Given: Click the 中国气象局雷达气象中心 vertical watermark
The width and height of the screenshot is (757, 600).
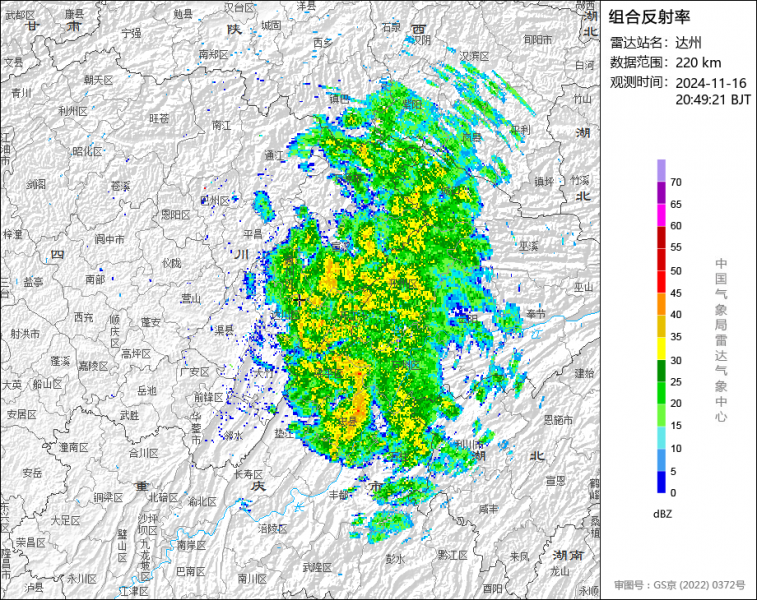Looking at the screenshot, I should coord(720,340).
